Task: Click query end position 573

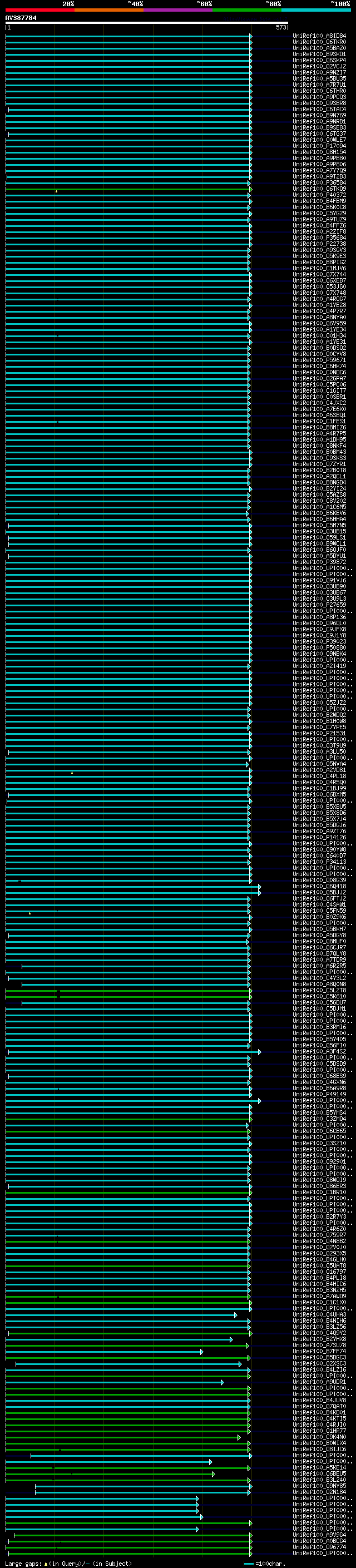Action: [x=281, y=27]
